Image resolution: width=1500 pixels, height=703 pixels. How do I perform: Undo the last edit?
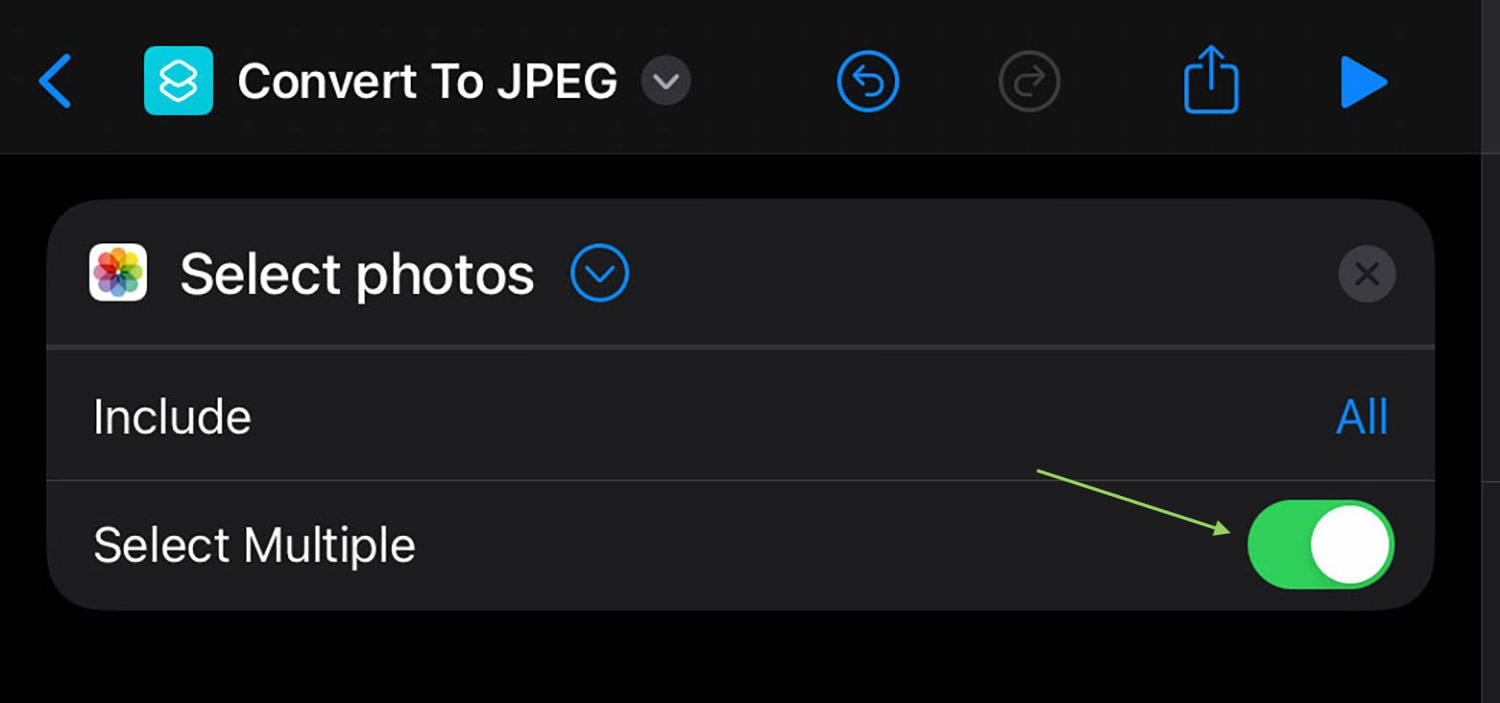click(868, 81)
